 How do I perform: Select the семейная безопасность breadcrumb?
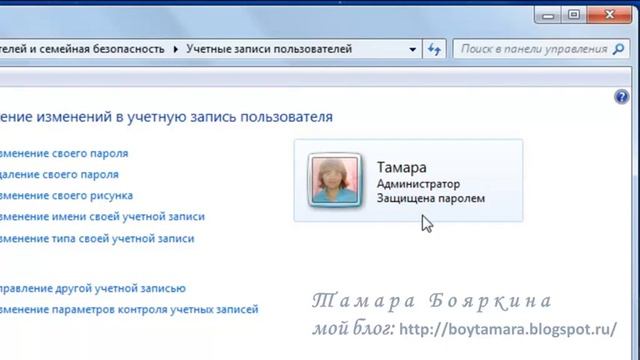82,49
